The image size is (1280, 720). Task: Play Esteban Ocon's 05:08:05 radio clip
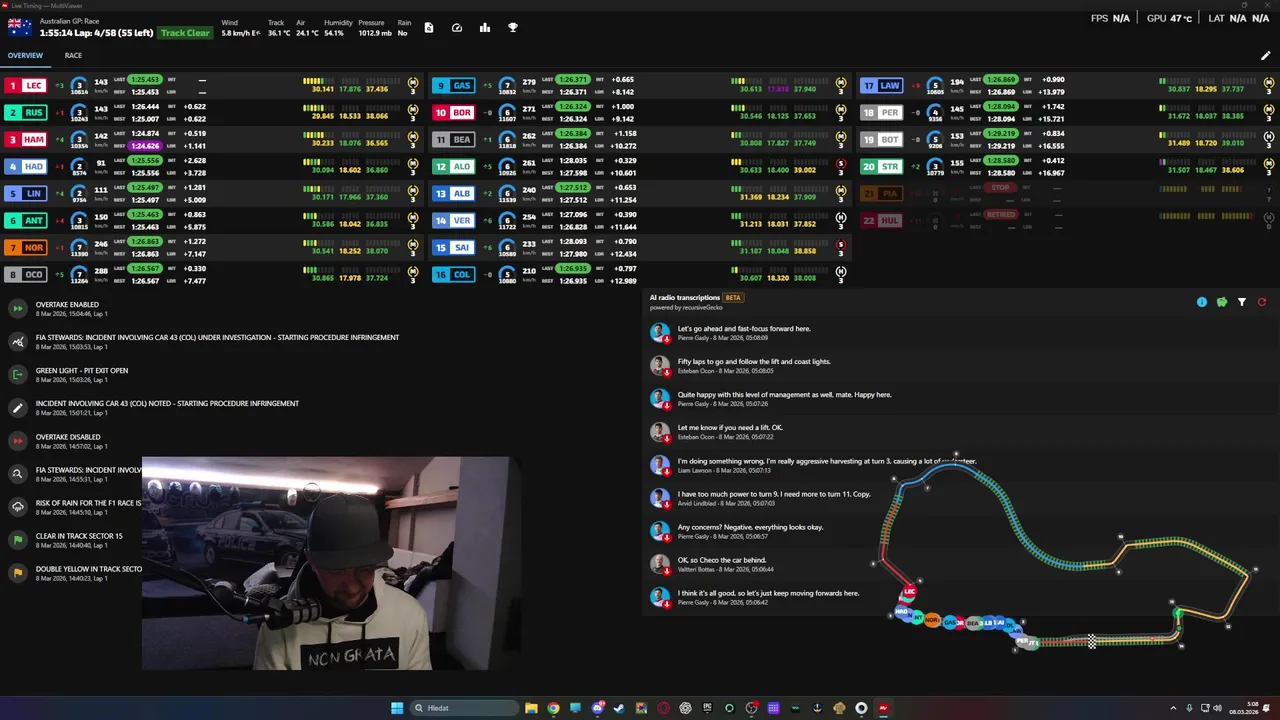pyautogui.click(x=659, y=365)
